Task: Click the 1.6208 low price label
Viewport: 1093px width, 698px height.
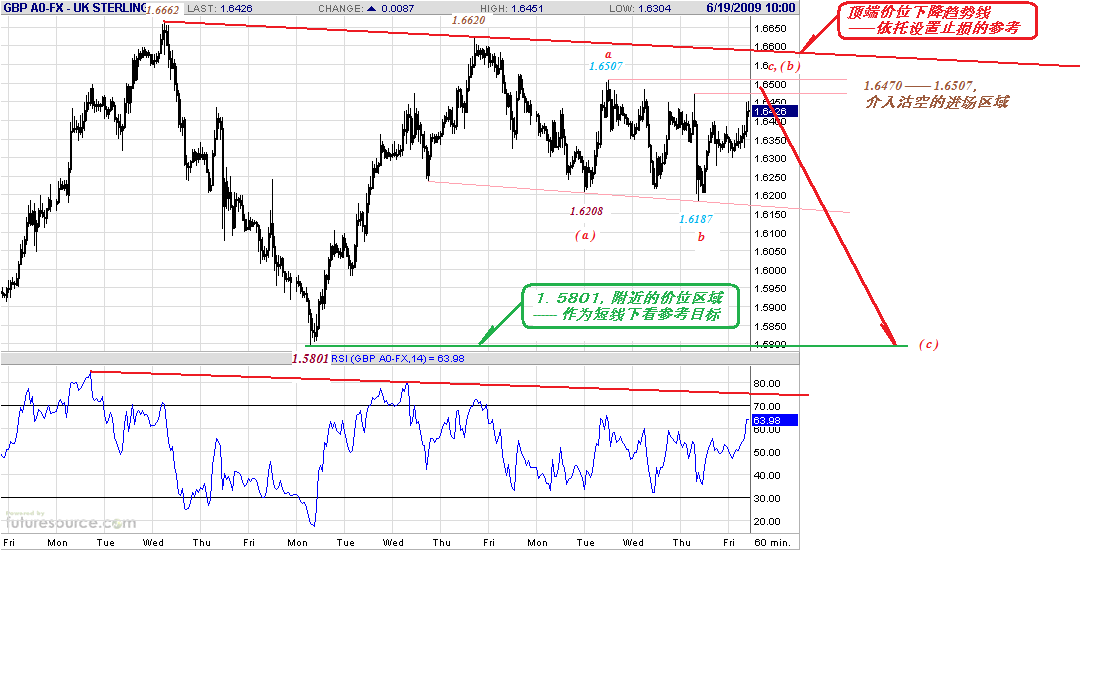Action: pos(586,211)
